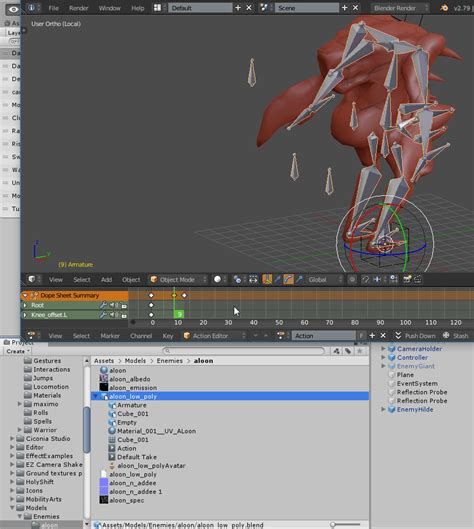Click the Stash button
This screenshot has width=474, height=529.
tap(455, 336)
